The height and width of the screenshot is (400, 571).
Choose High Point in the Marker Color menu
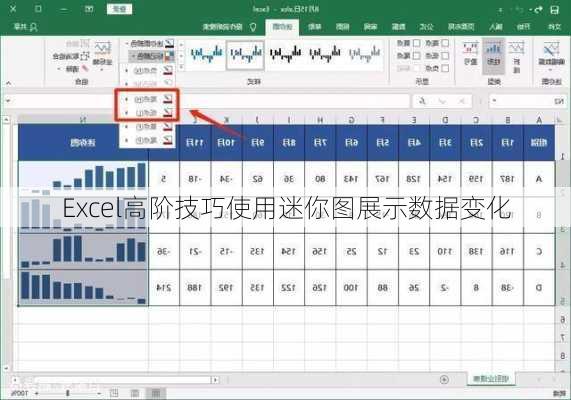click(147, 99)
